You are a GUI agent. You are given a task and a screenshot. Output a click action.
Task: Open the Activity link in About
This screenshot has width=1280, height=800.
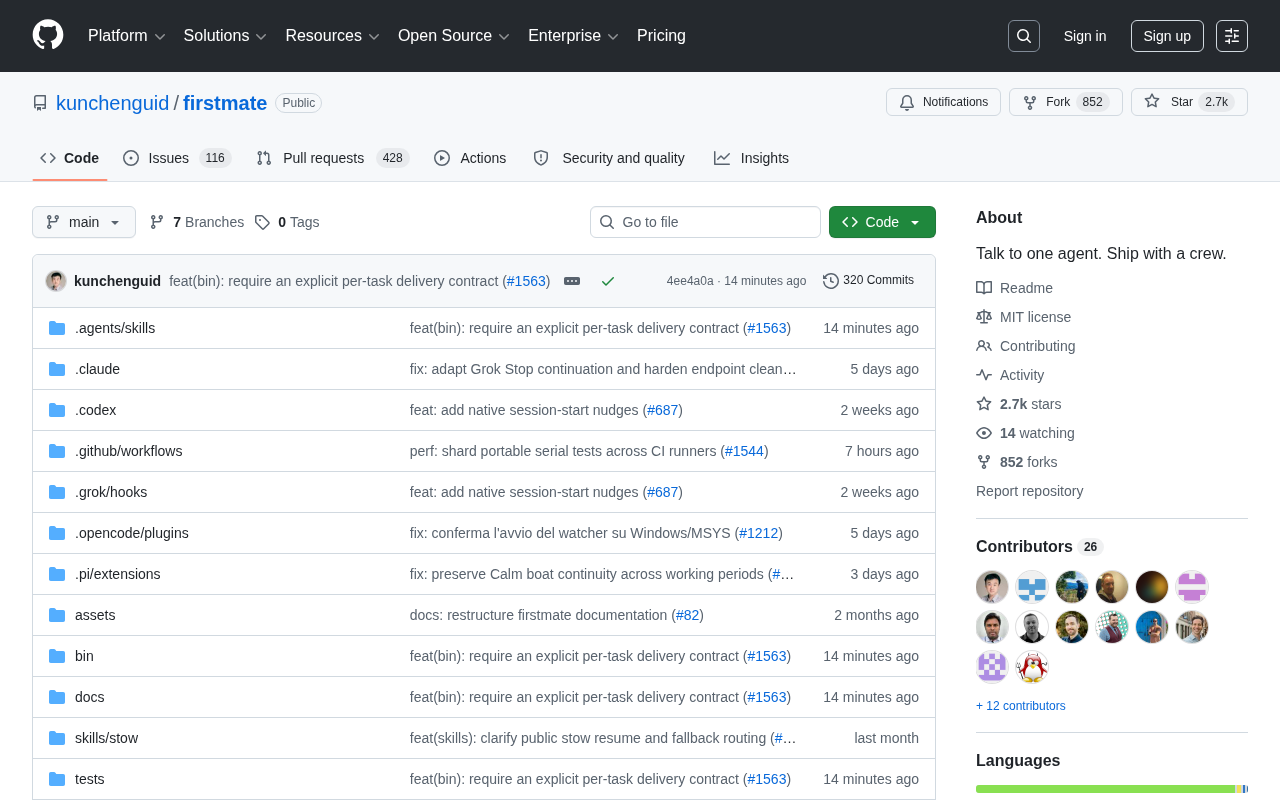tap(1010, 375)
